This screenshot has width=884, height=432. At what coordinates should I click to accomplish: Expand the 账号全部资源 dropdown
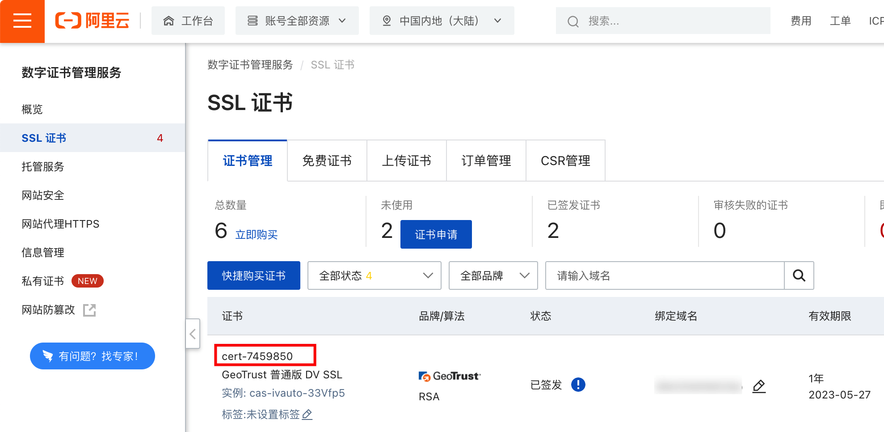point(297,21)
